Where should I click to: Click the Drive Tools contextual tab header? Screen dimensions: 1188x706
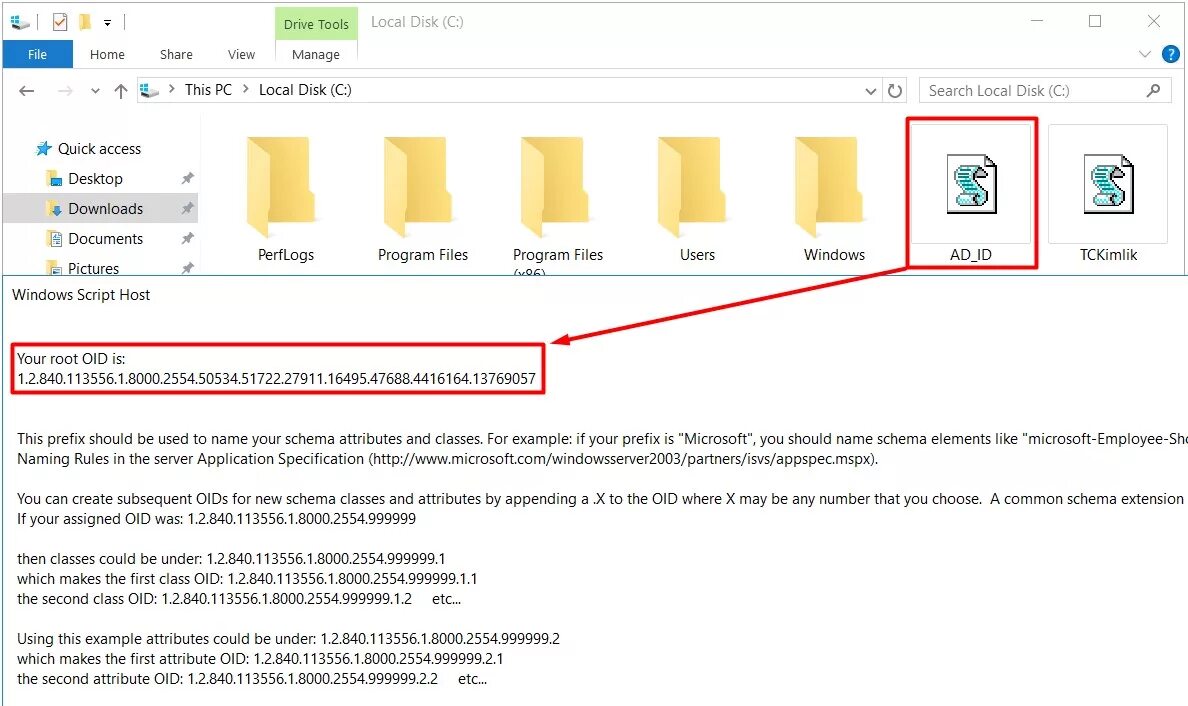click(316, 24)
